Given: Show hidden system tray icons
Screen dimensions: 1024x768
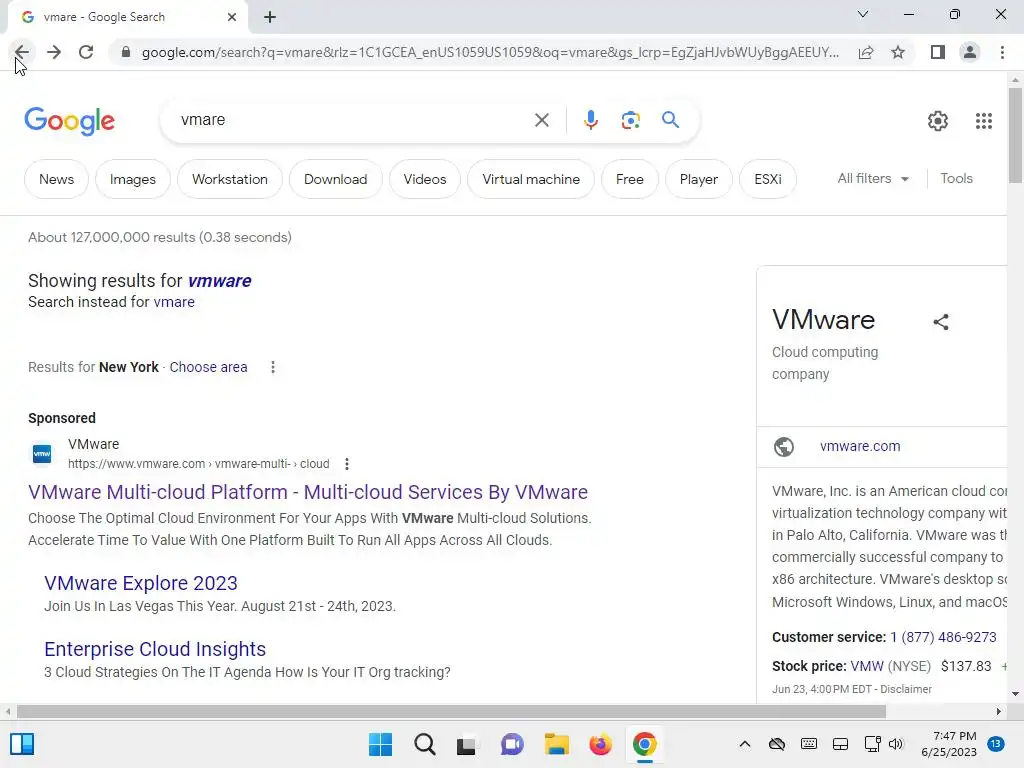Looking at the screenshot, I should pos(744,744).
